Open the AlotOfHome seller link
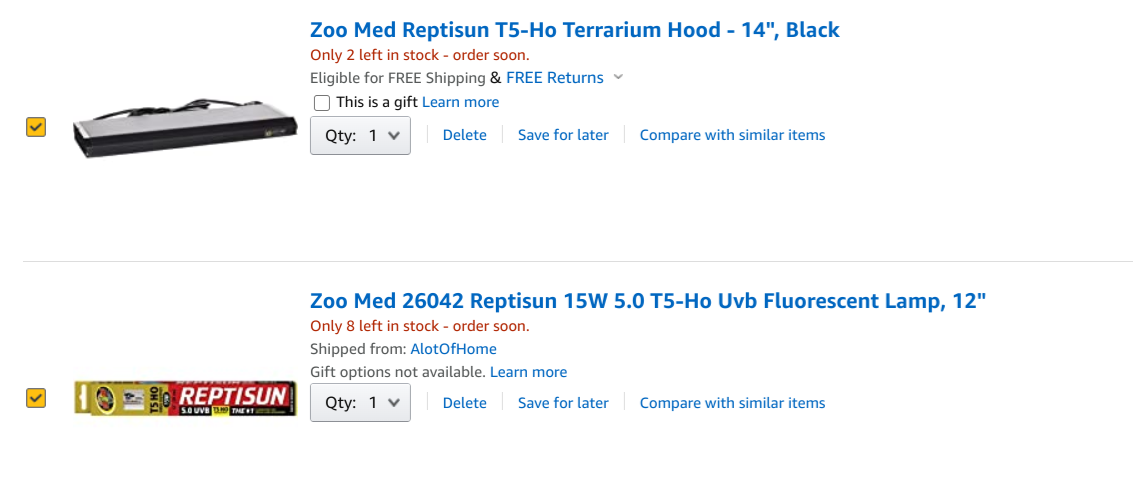 (x=453, y=349)
